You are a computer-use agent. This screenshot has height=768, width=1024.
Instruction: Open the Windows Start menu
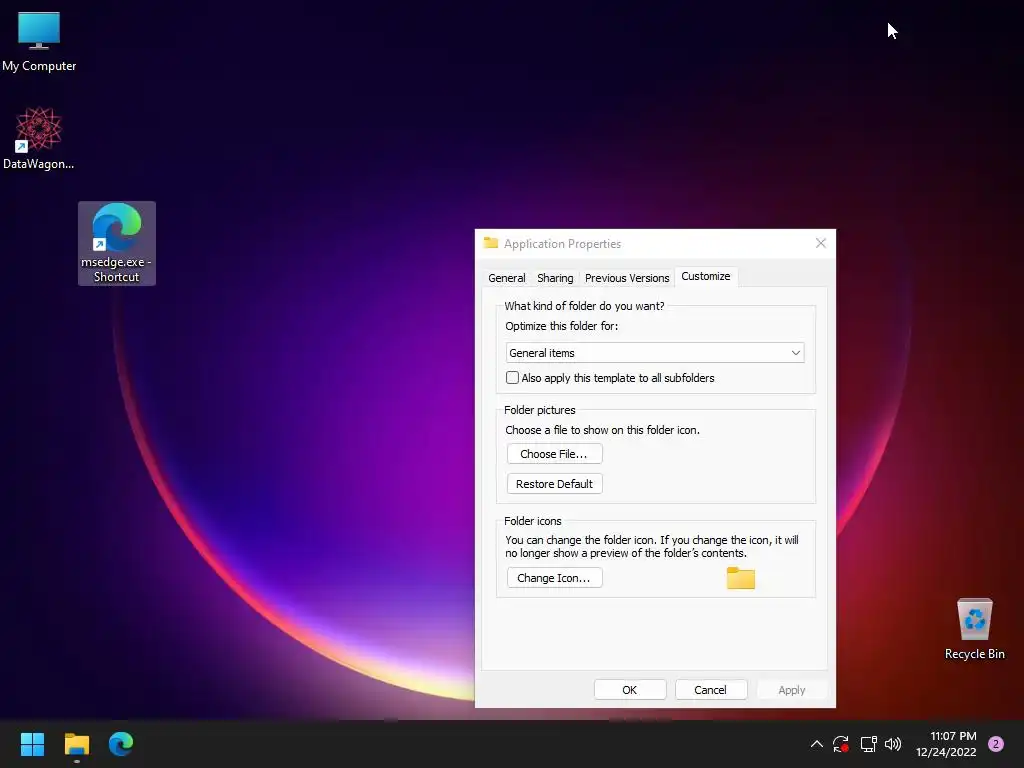[32, 744]
